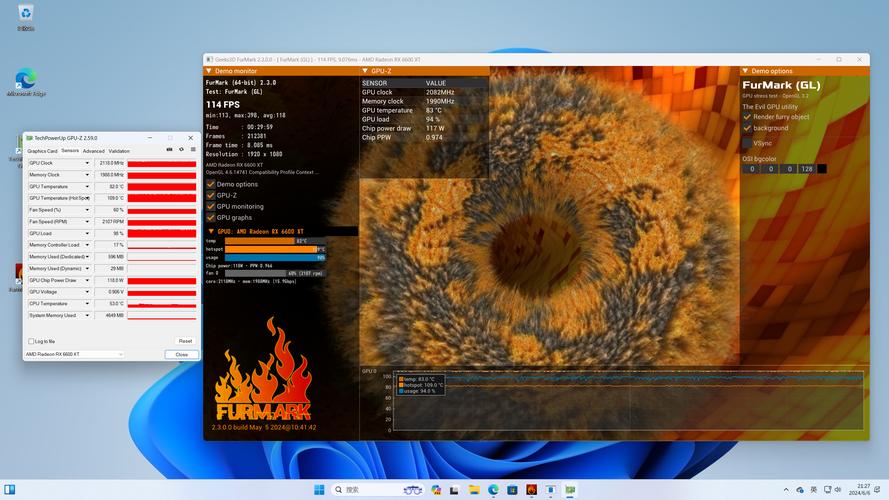Screen dimensions: 889x500
Task: Switch to the Advanced tab
Action: tap(94, 151)
